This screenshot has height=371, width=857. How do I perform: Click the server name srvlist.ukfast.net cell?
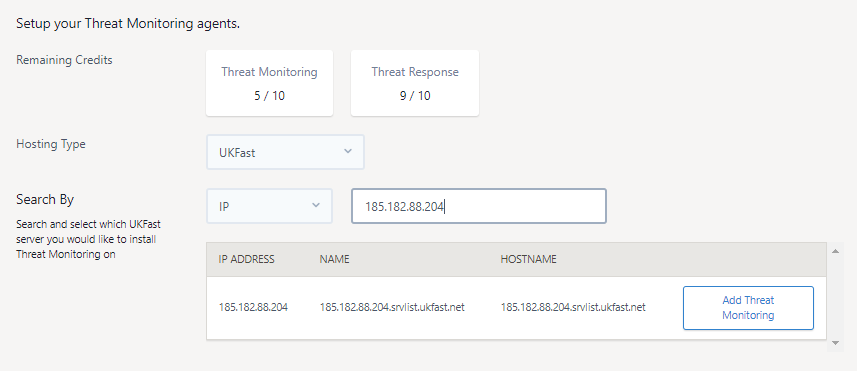click(392, 308)
